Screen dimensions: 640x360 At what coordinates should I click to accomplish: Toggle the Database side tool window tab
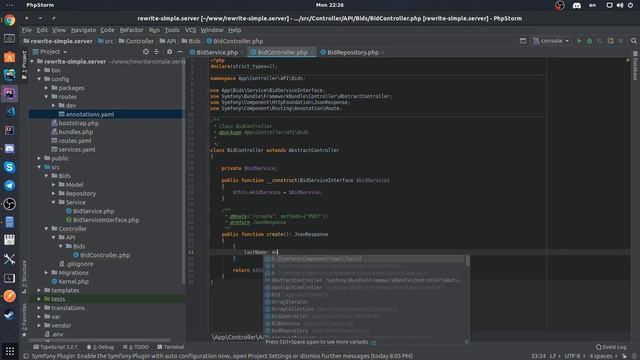pyautogui.click(x=635, y=66)
